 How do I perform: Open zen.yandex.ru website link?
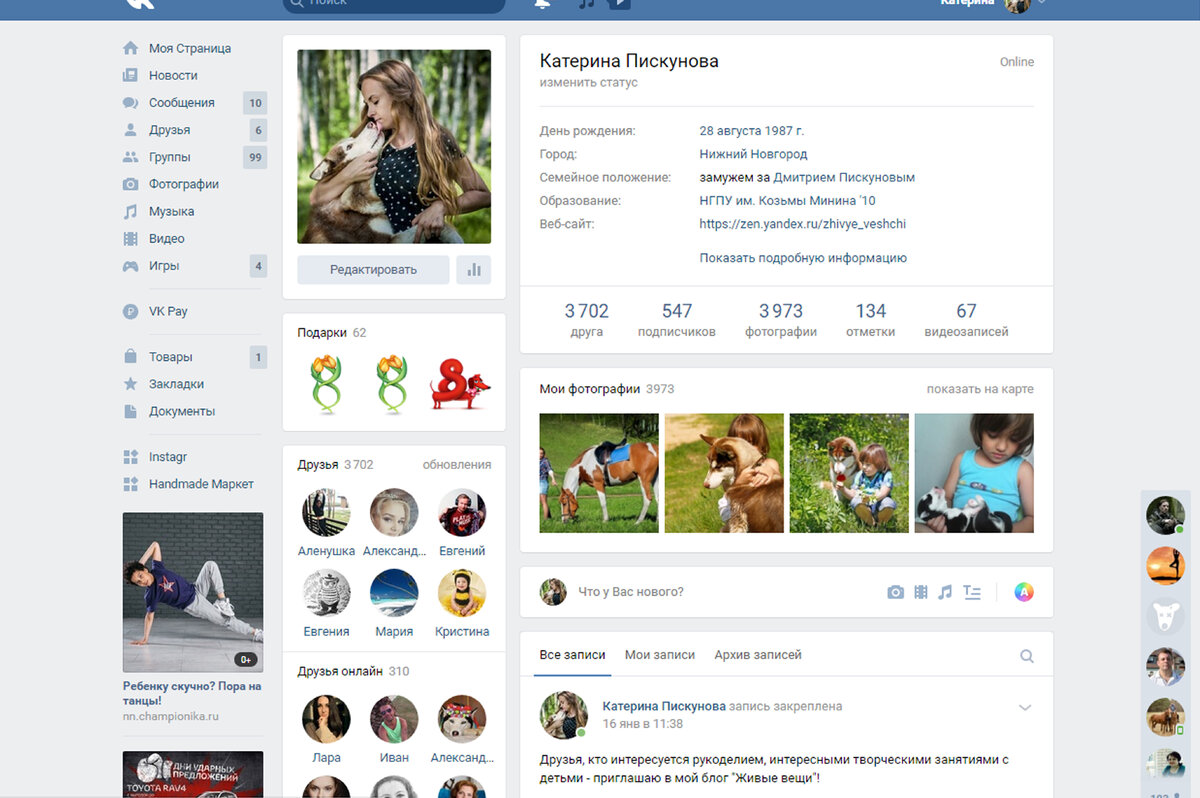click(x=803, y=224)
